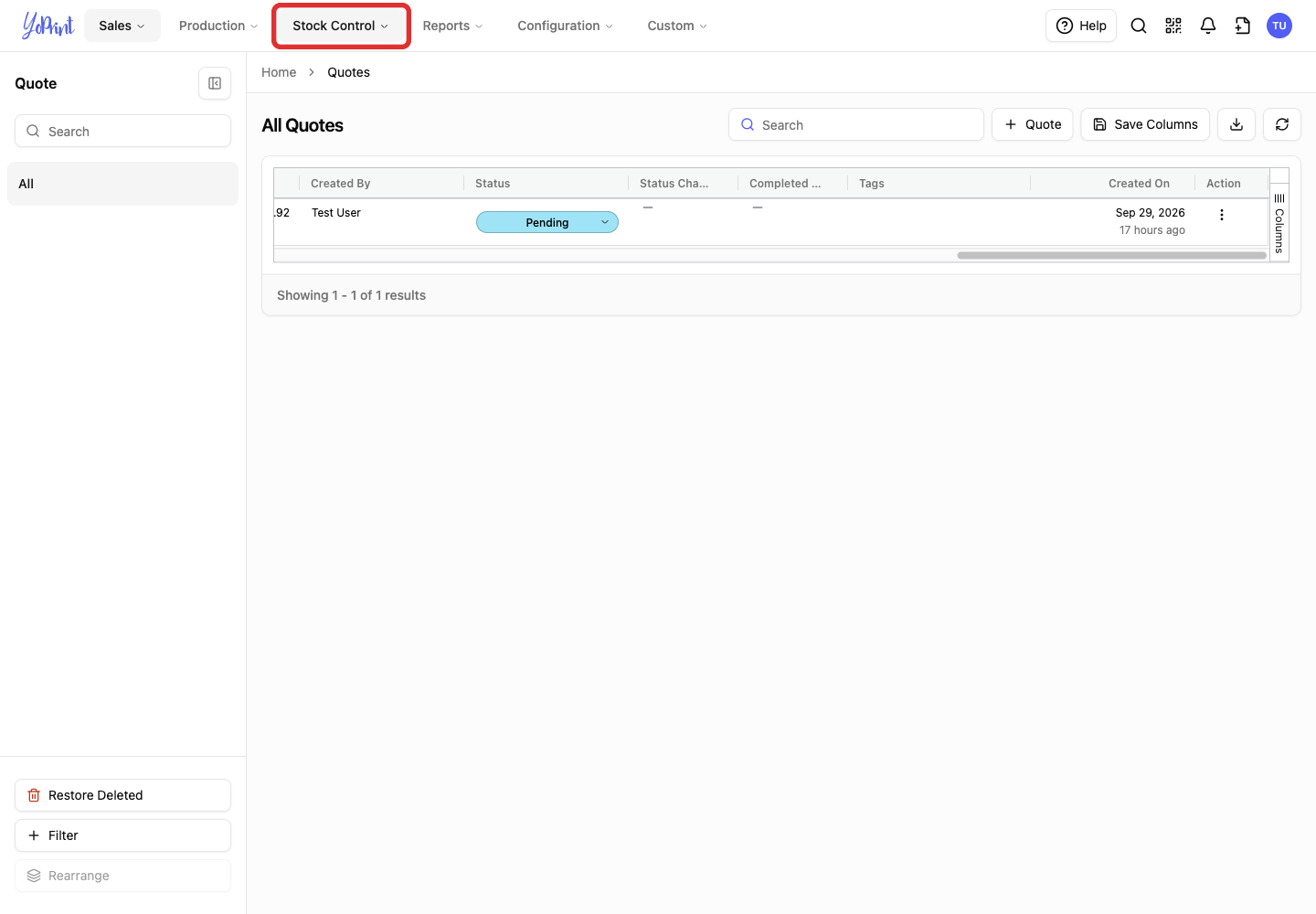The width and height of the screenshot is (1316, 914).
Task: Sort by Created On column header
Action: coord(1139,184)
